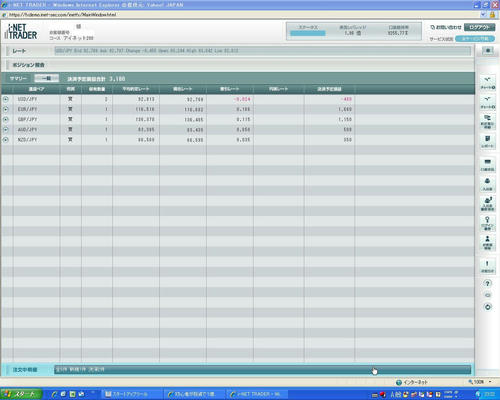500x400 pixels.
Task: Open the question mark help icon
Action: [x=487, y=283]
